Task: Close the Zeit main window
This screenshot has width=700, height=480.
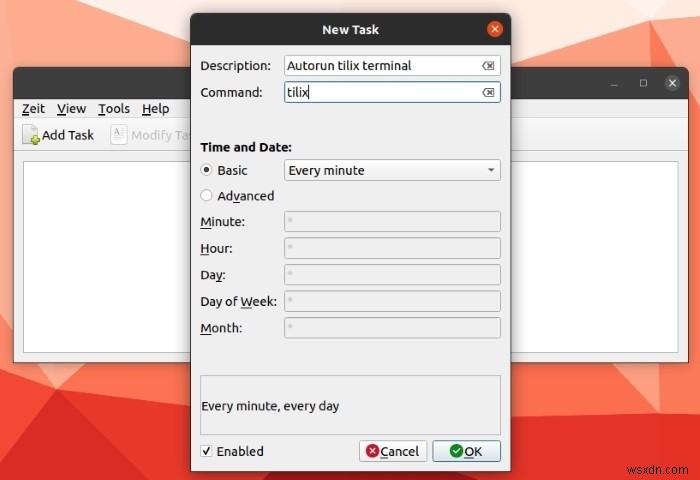Action: click(x=672, y=83)
